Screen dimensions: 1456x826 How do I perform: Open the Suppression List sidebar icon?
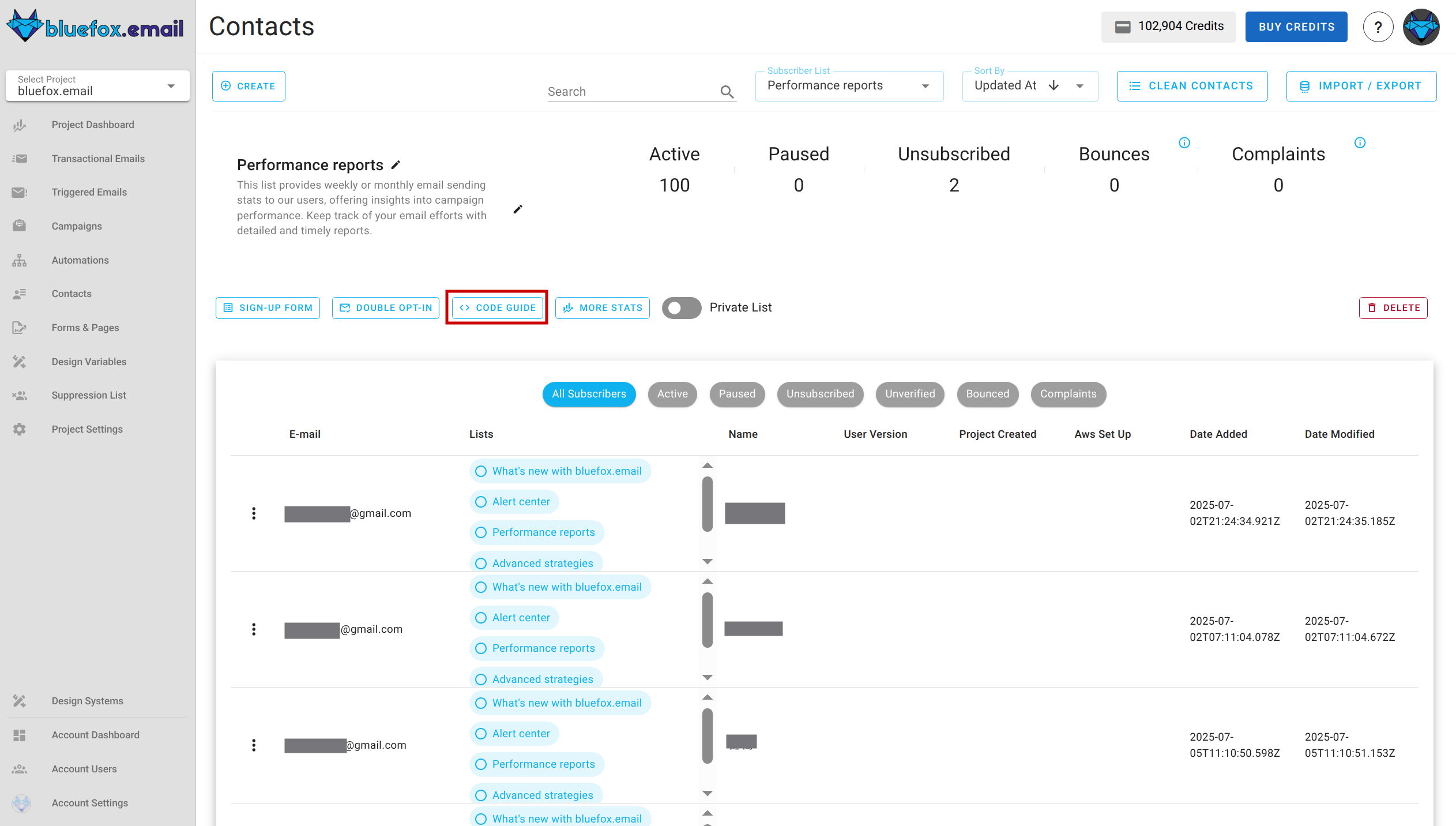pyautogui.click(x=20, y=395)
